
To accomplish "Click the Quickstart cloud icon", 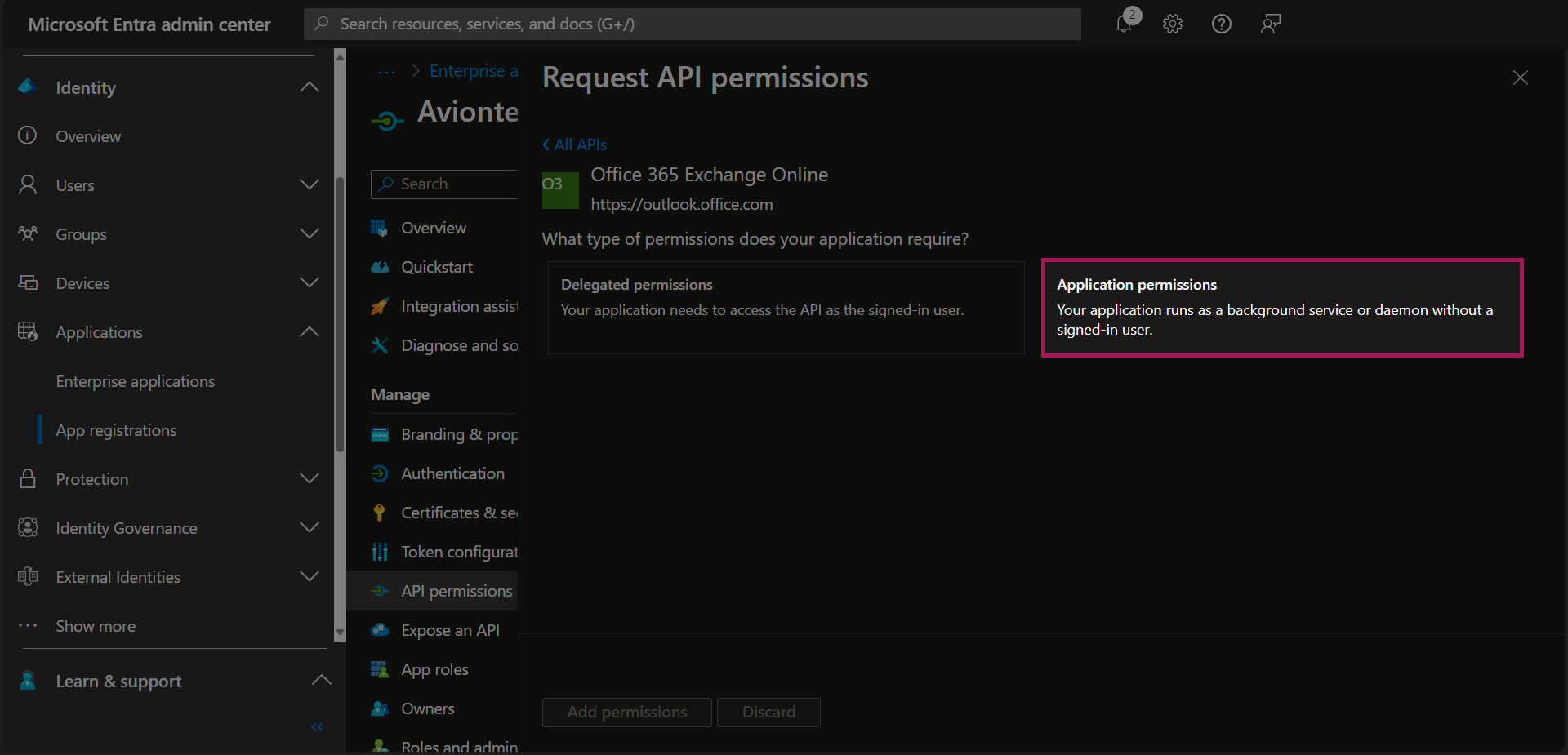I will coord(380,267).
